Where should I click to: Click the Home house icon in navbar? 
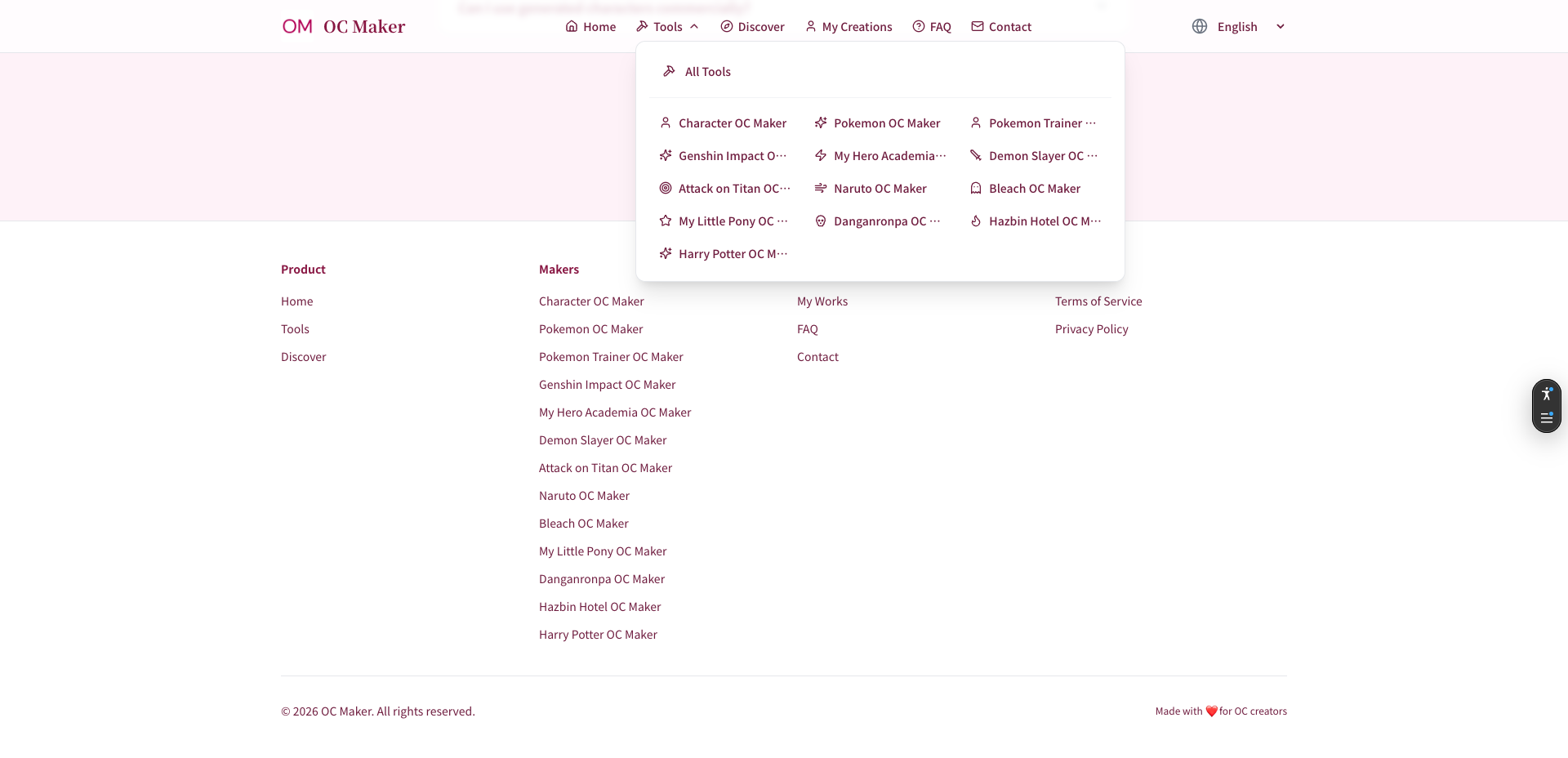pyautogui.click(x=572, y=26)
